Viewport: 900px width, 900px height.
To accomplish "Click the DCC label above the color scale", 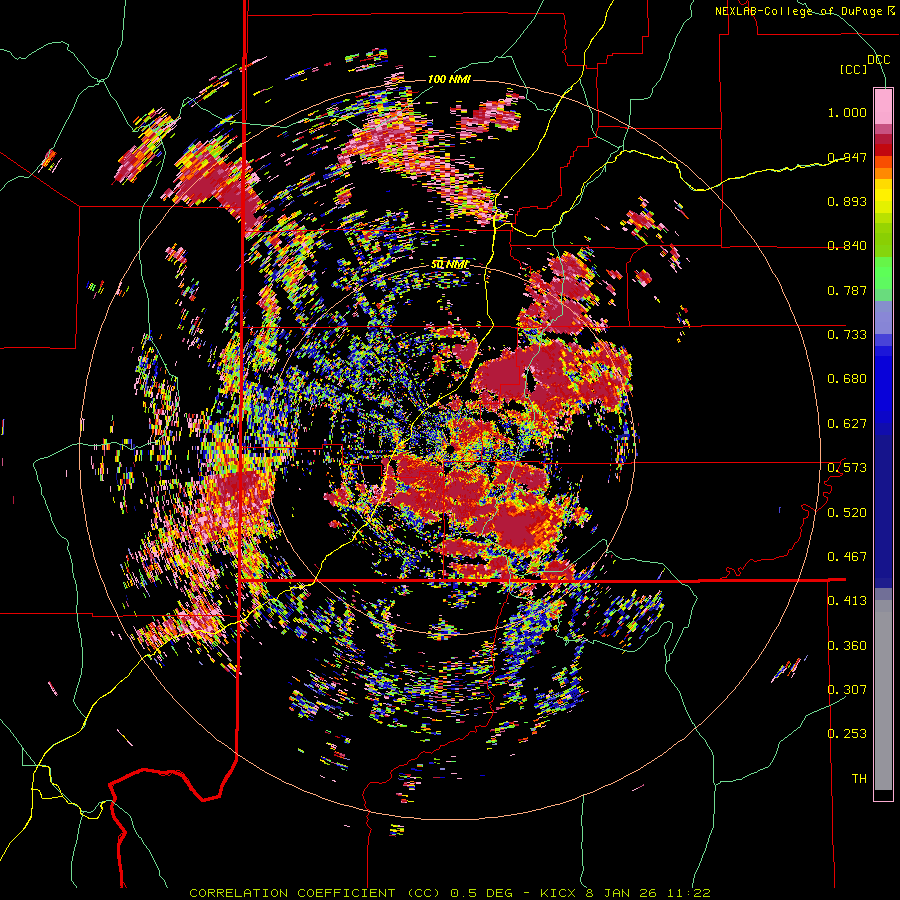I will (879, 60).
